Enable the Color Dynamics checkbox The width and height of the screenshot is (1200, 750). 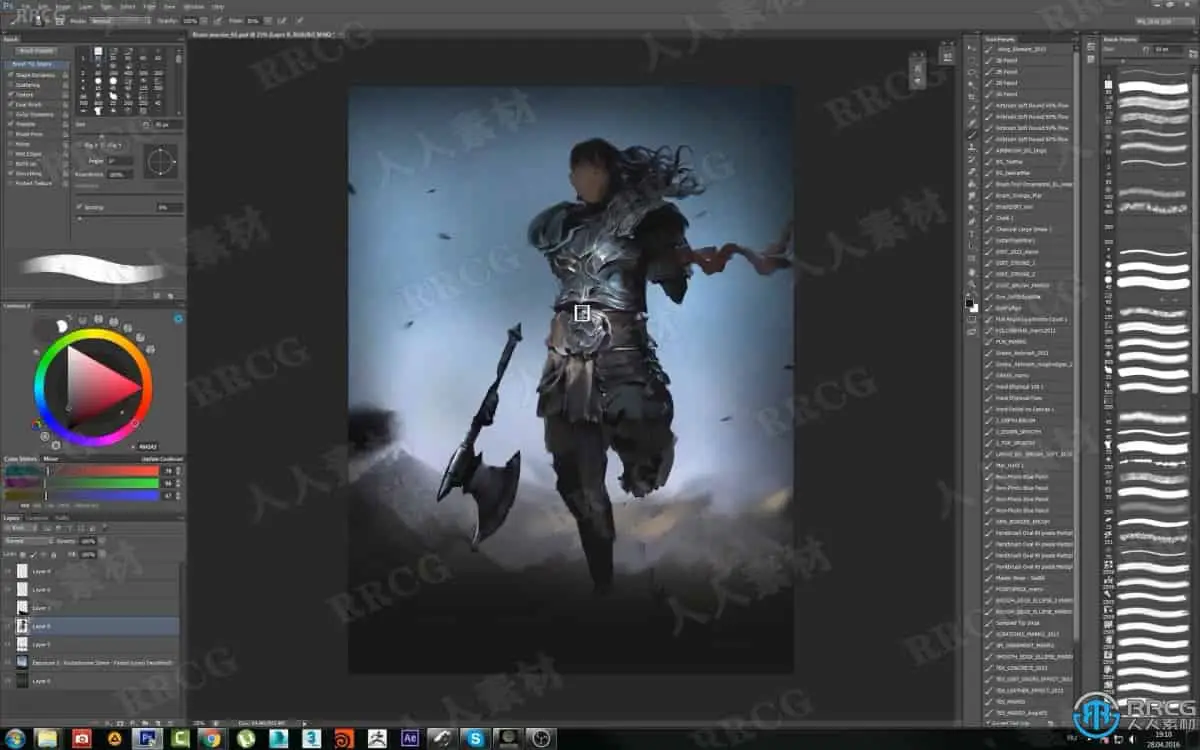point(10,115)
